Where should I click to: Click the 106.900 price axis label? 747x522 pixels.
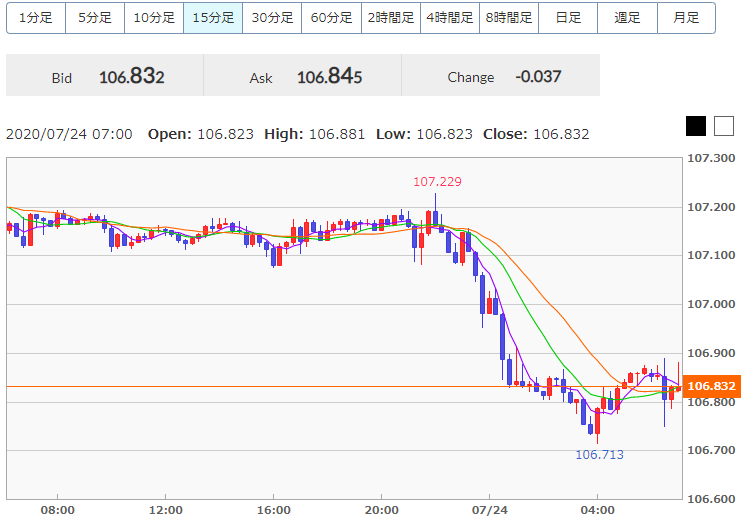(711, 353)
